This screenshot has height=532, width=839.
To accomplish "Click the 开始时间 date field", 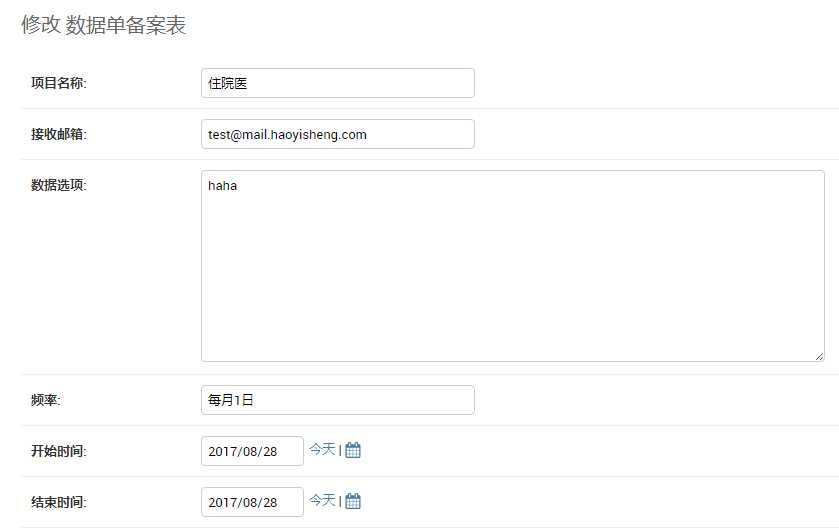I will click(252, 451).
